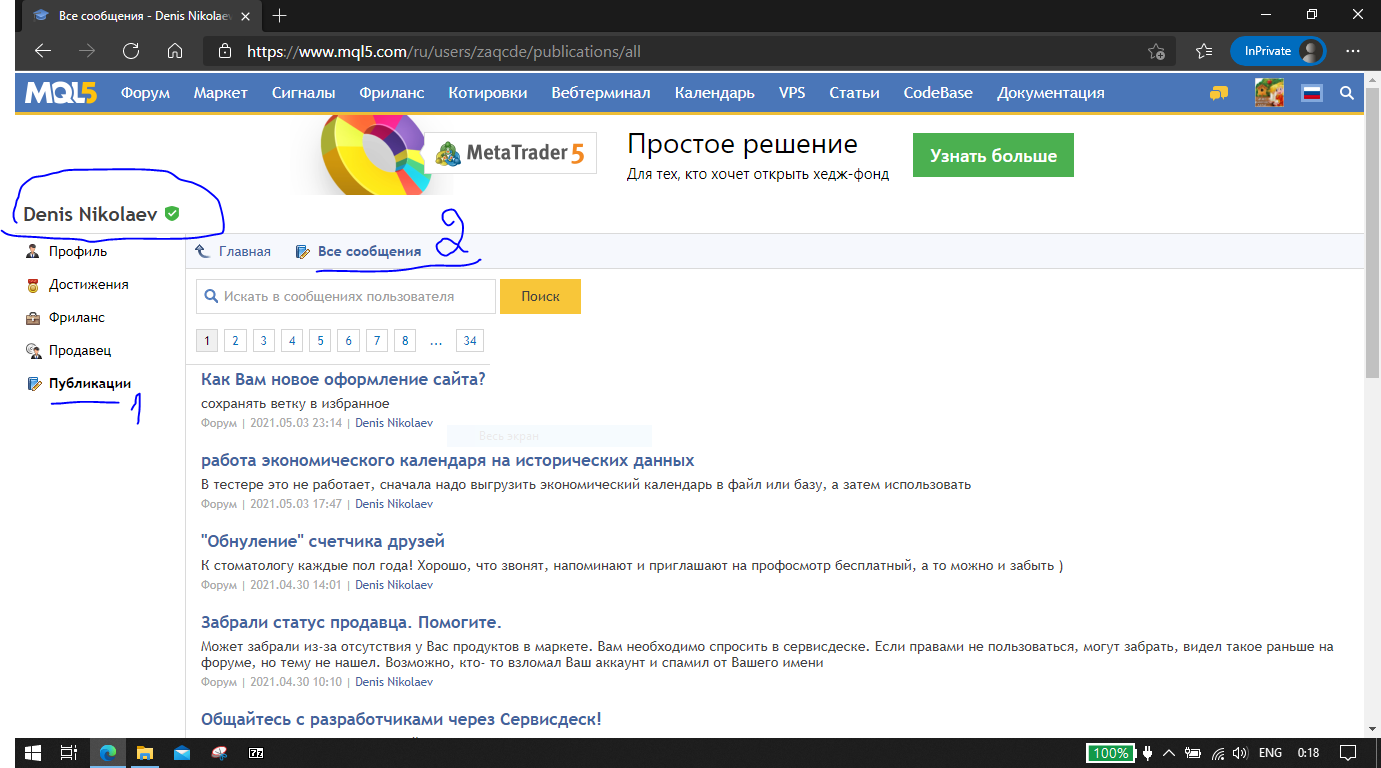The width and height of the screenshot is (1381, 768).
Task: Open post Как Вам новое оформление сайта?
Action: (x=343, y=380)
